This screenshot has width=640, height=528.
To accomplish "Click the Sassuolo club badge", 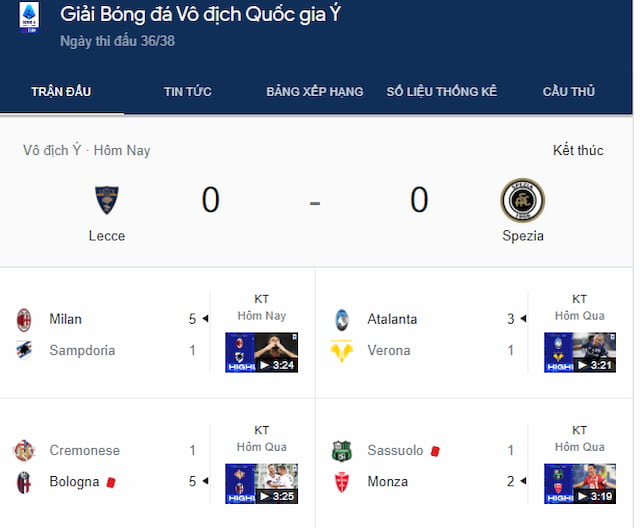I will [x=342, y=451].
